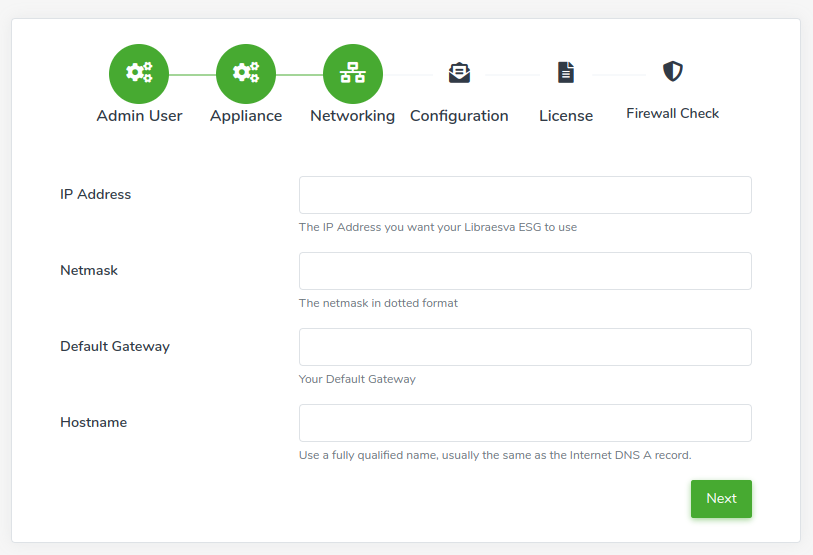Screen dimensions: 813x555
Task: Go to the Admin User step label
Action: (139, 116)
